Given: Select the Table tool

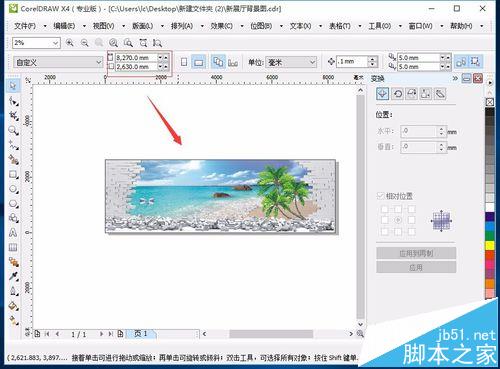Looking at the screenshot, I should click(x=13, y=247).
